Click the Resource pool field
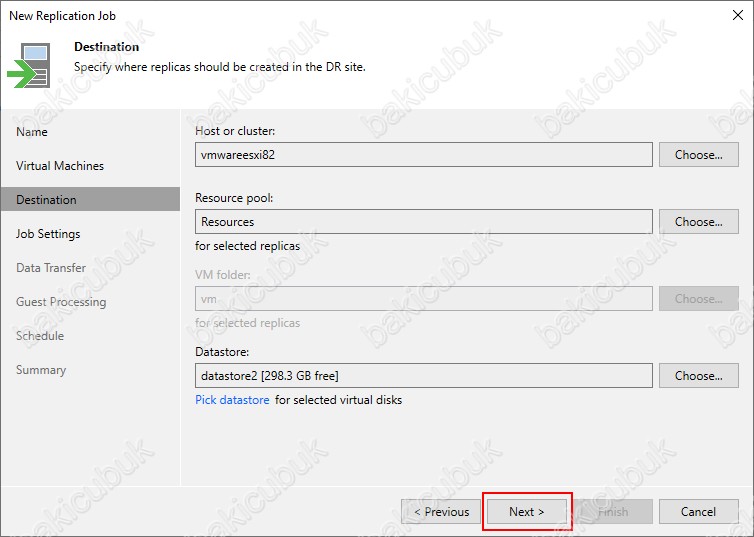The height and width of the screenshot is (537, 754). 424,221
